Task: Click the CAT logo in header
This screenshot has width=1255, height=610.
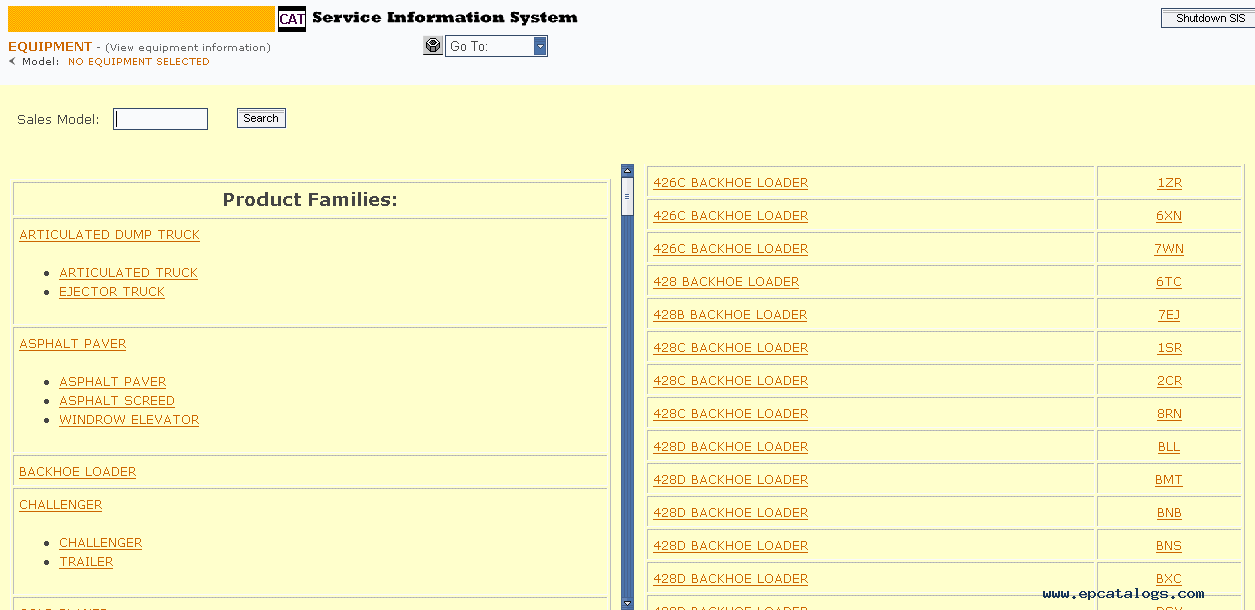Action: (292, 19)
